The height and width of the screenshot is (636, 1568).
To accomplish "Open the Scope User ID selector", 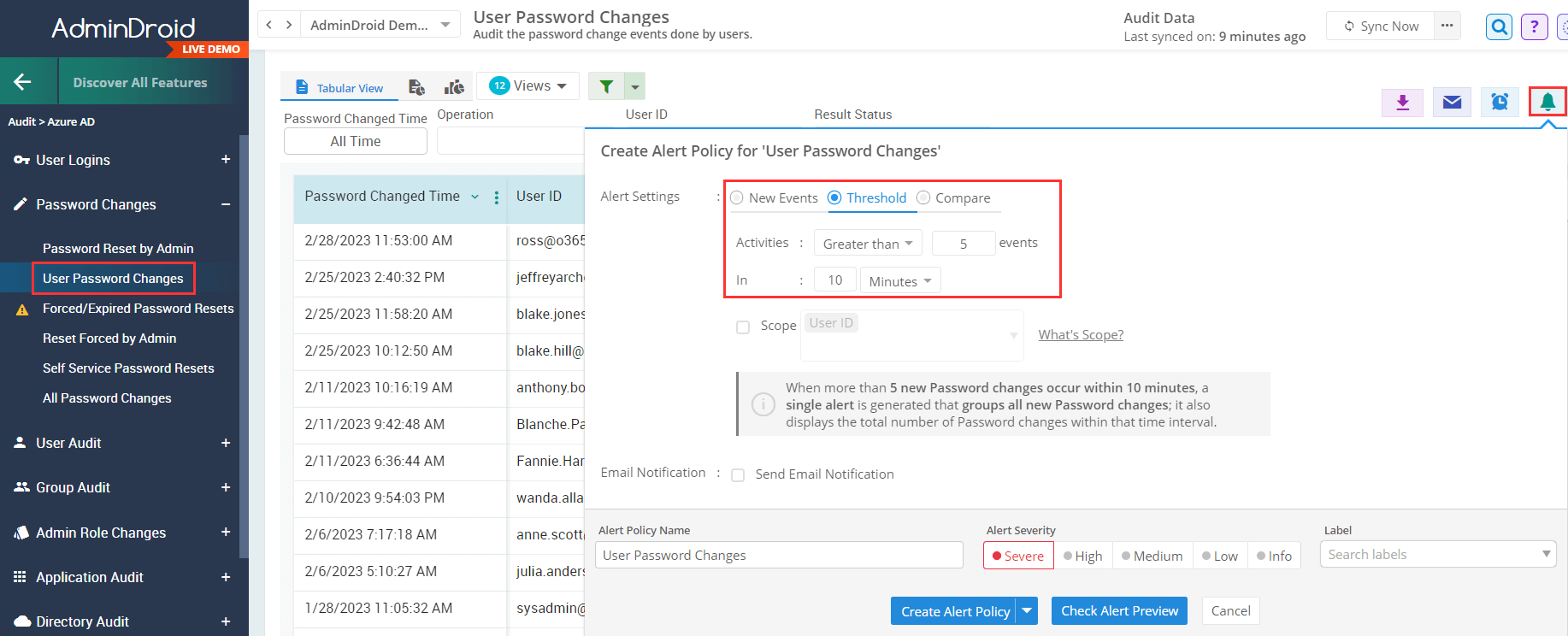I will click(911, 335).
